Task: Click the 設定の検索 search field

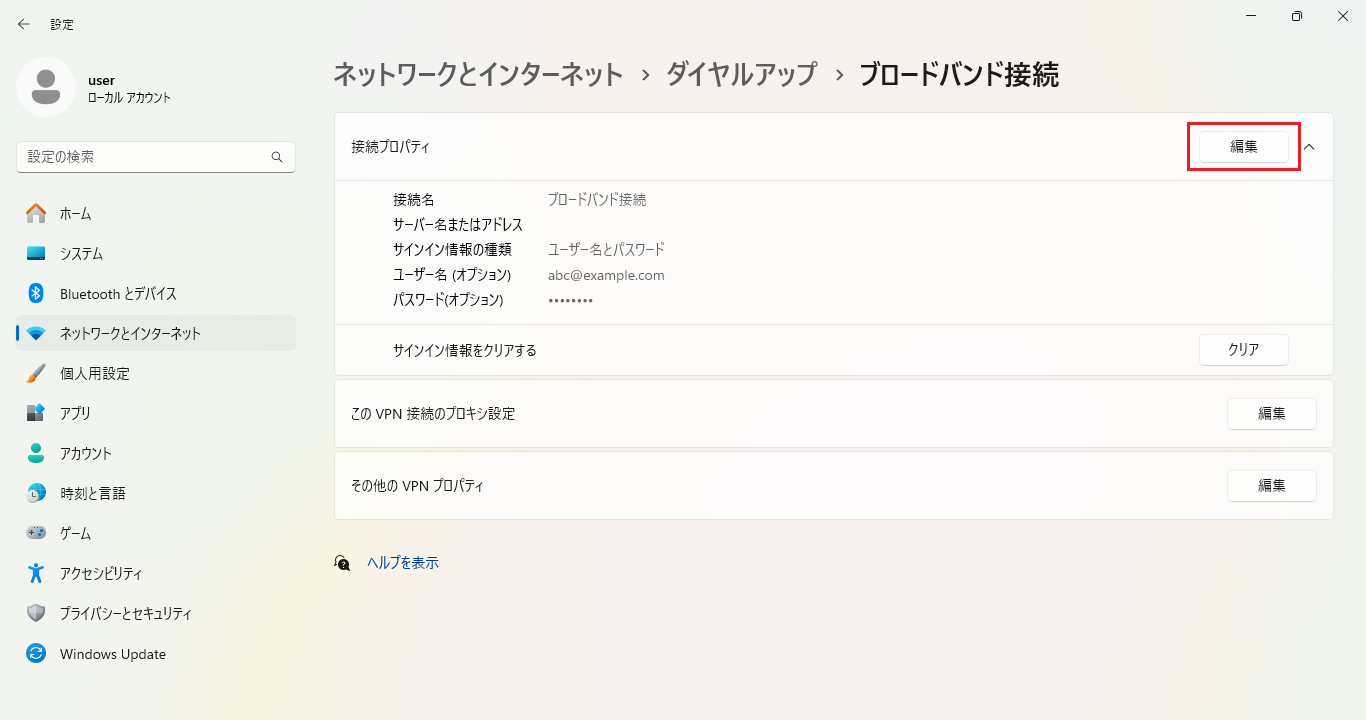Action: [145, 157]
